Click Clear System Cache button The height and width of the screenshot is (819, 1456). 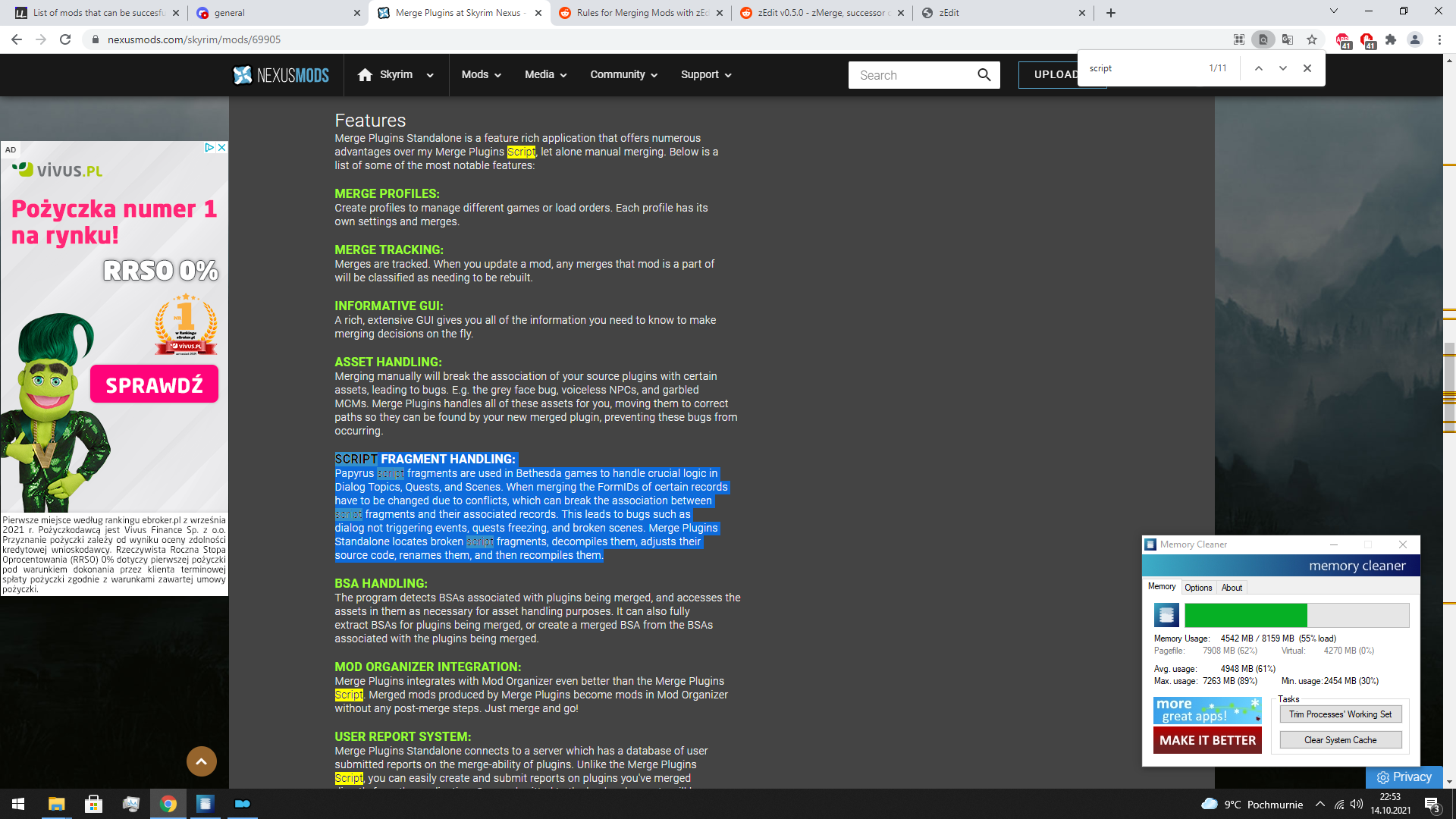click(x=1341, y=740)
